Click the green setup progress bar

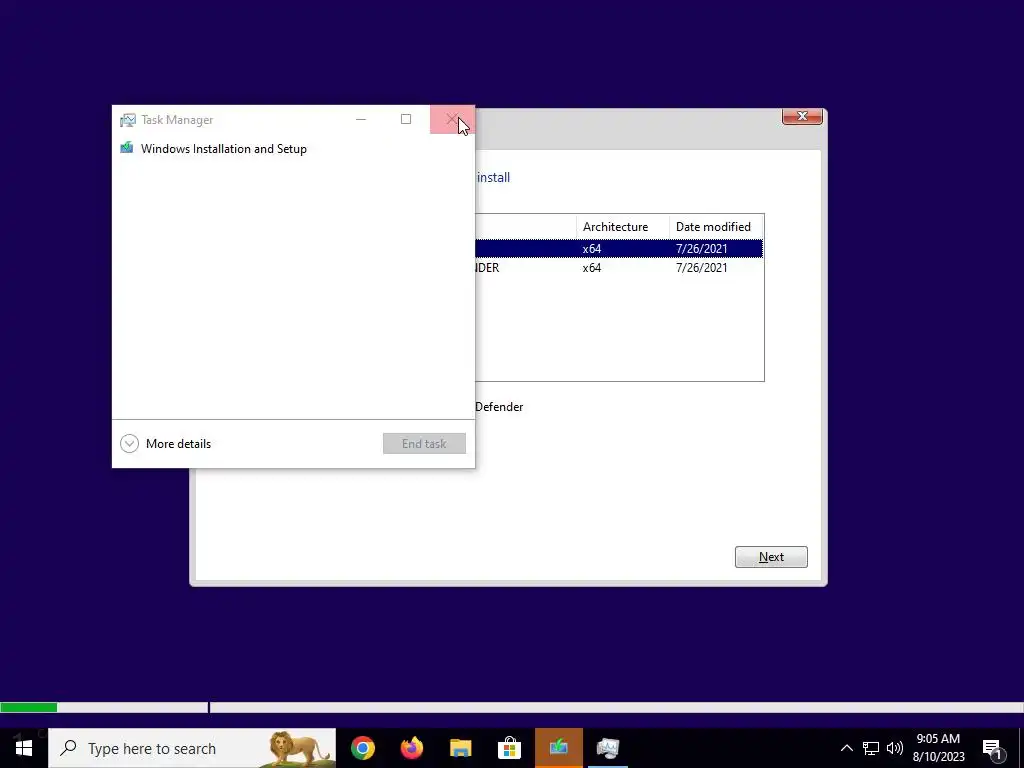[29, 707]
